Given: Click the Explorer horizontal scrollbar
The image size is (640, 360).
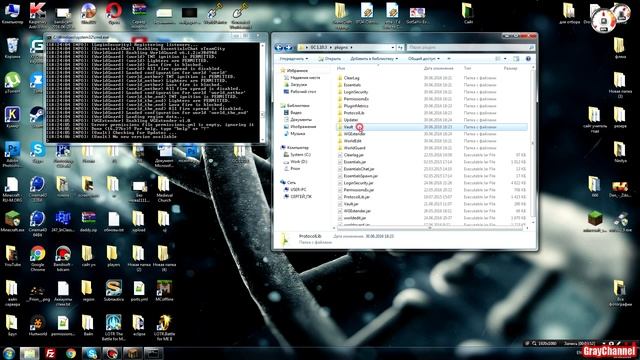Looking at the screenshot, I should click(431, 228).
